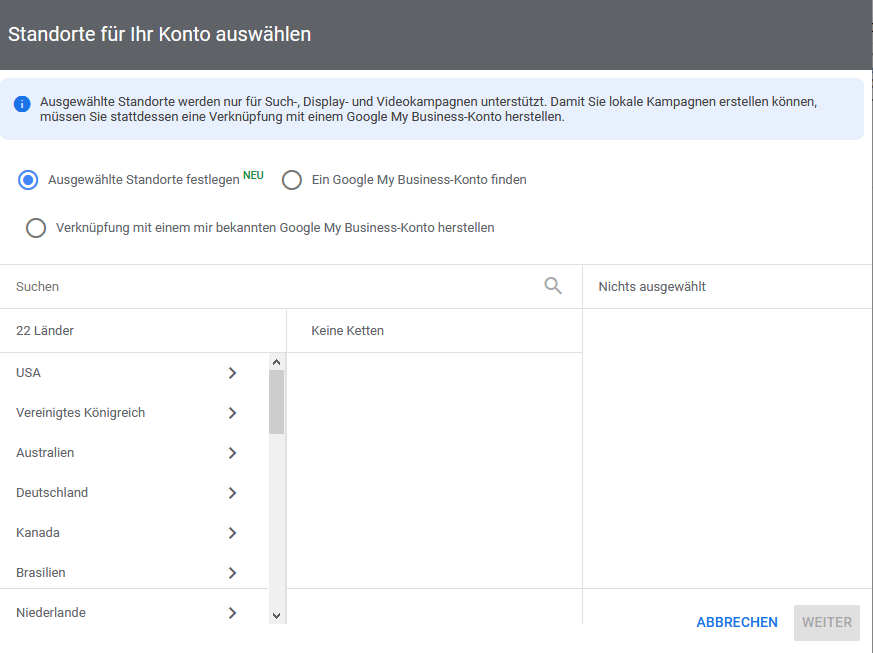Click scrollbar up arrow in country list

[277, 361]
